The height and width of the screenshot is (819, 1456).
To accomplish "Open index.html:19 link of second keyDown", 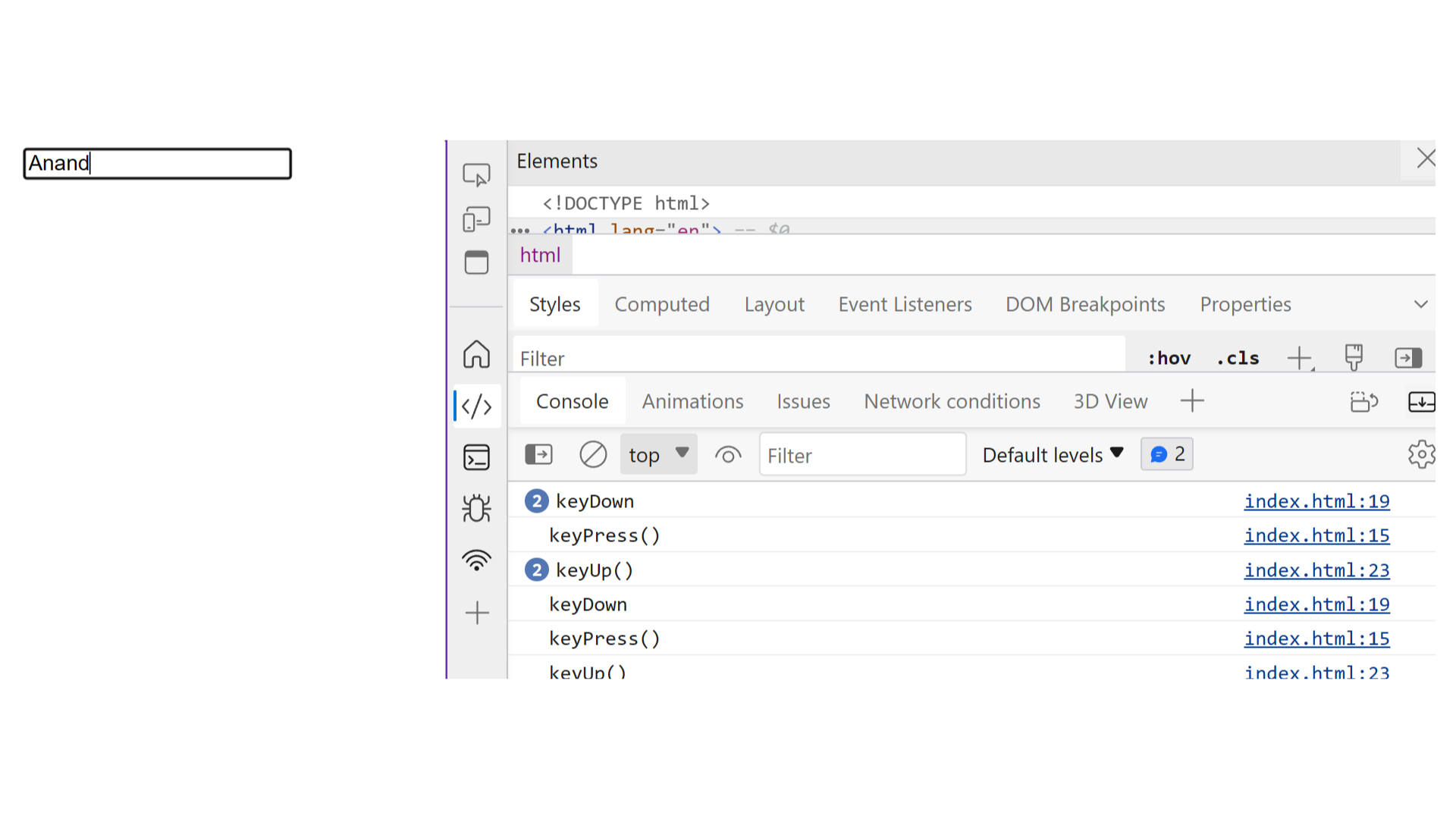I will coord(1316,604).
